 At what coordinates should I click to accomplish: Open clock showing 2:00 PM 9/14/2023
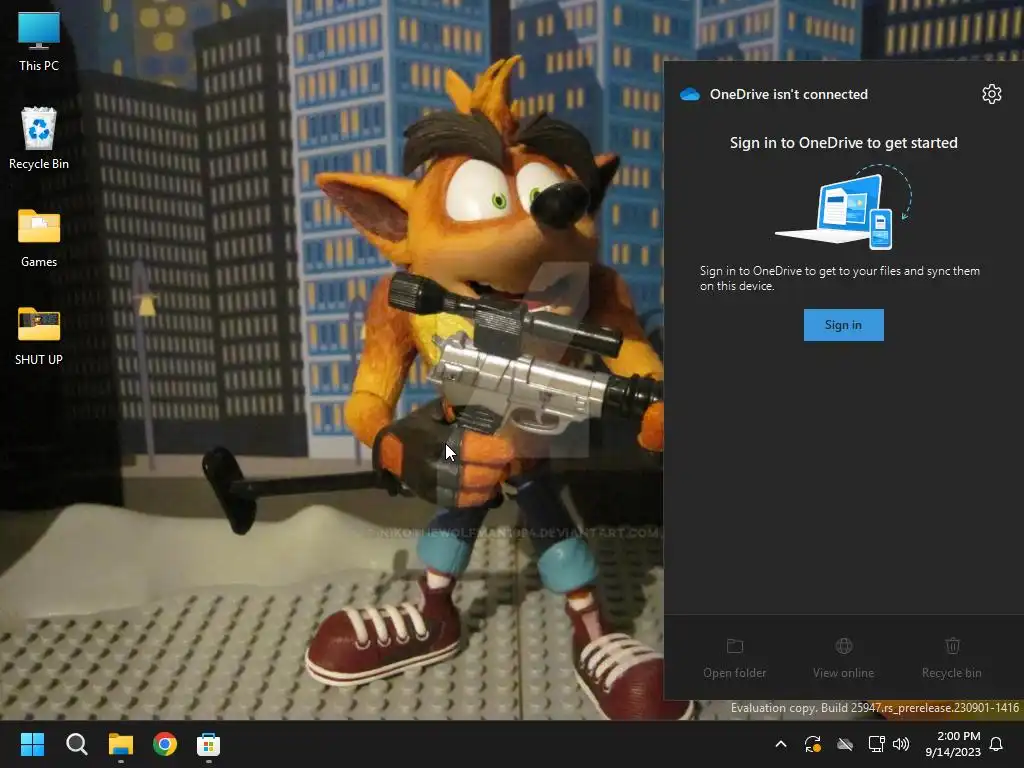(x=953, y=744)
